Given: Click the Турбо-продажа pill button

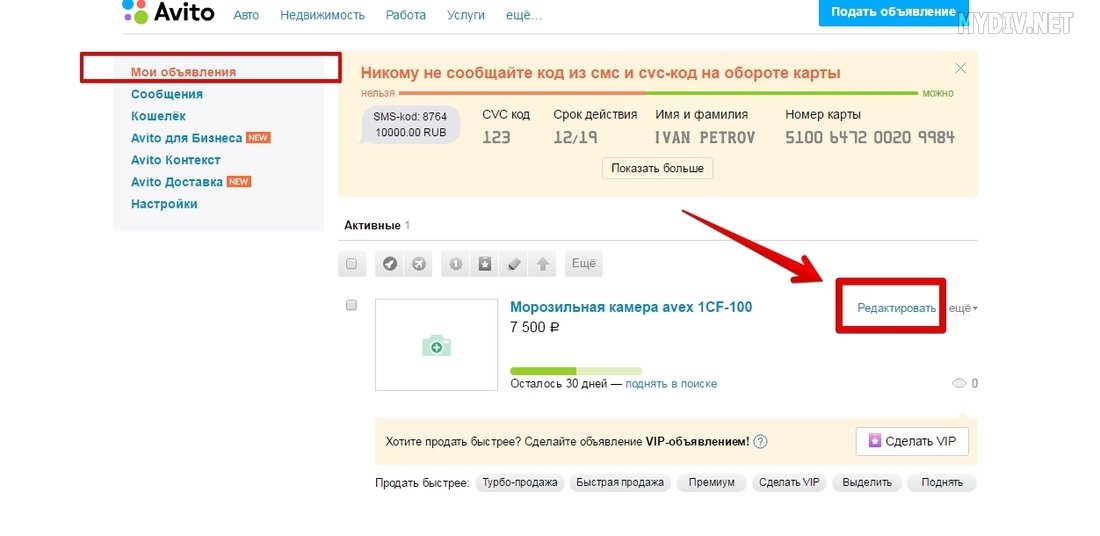Looking at the screenshot, I should [520, 483].
